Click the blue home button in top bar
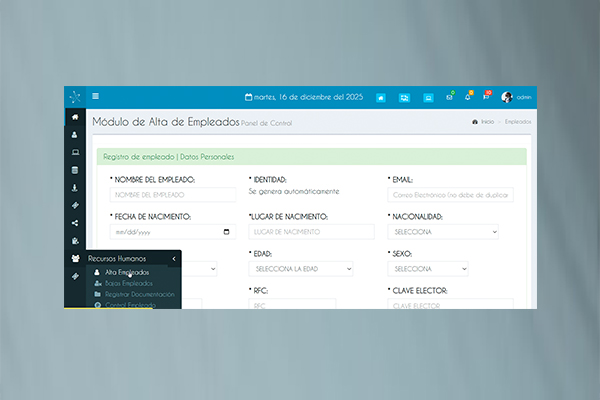 pyautogui.click(x=381, y=97)
